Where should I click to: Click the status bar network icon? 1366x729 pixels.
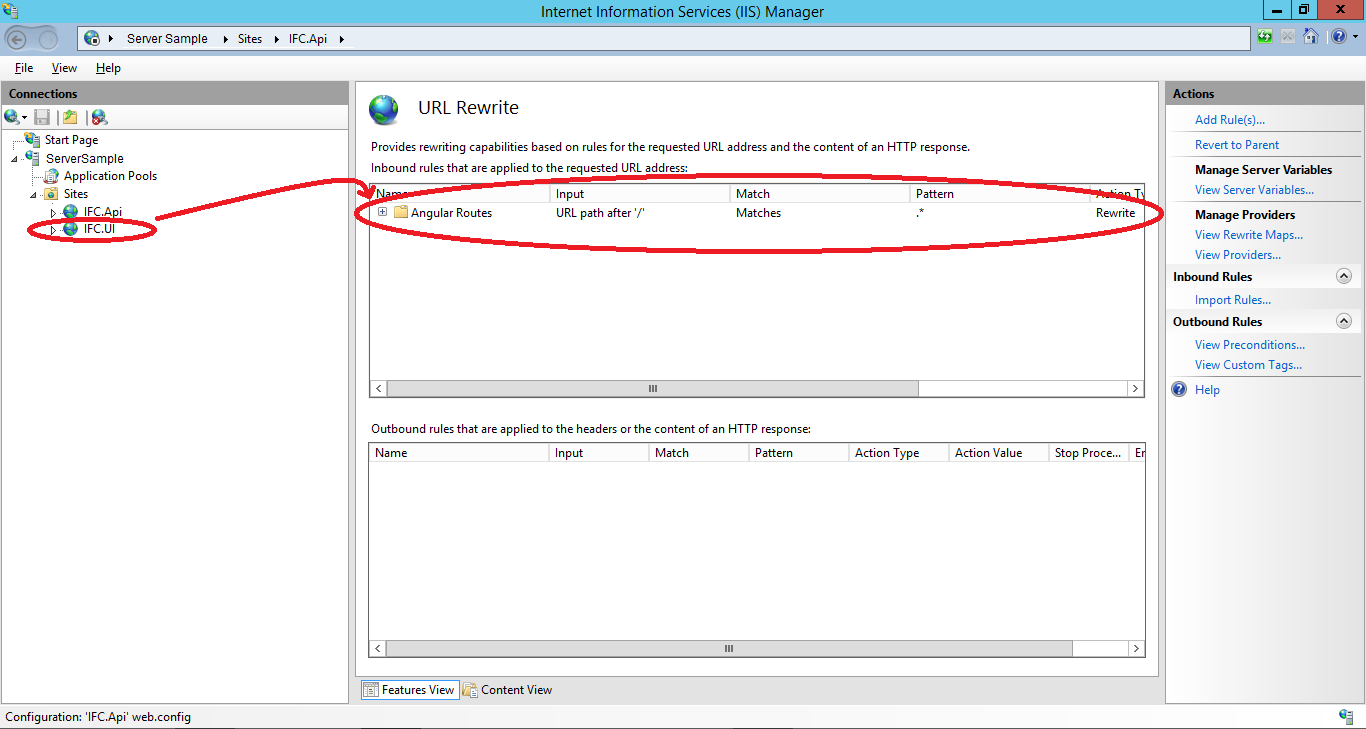tap(1346, 716)
